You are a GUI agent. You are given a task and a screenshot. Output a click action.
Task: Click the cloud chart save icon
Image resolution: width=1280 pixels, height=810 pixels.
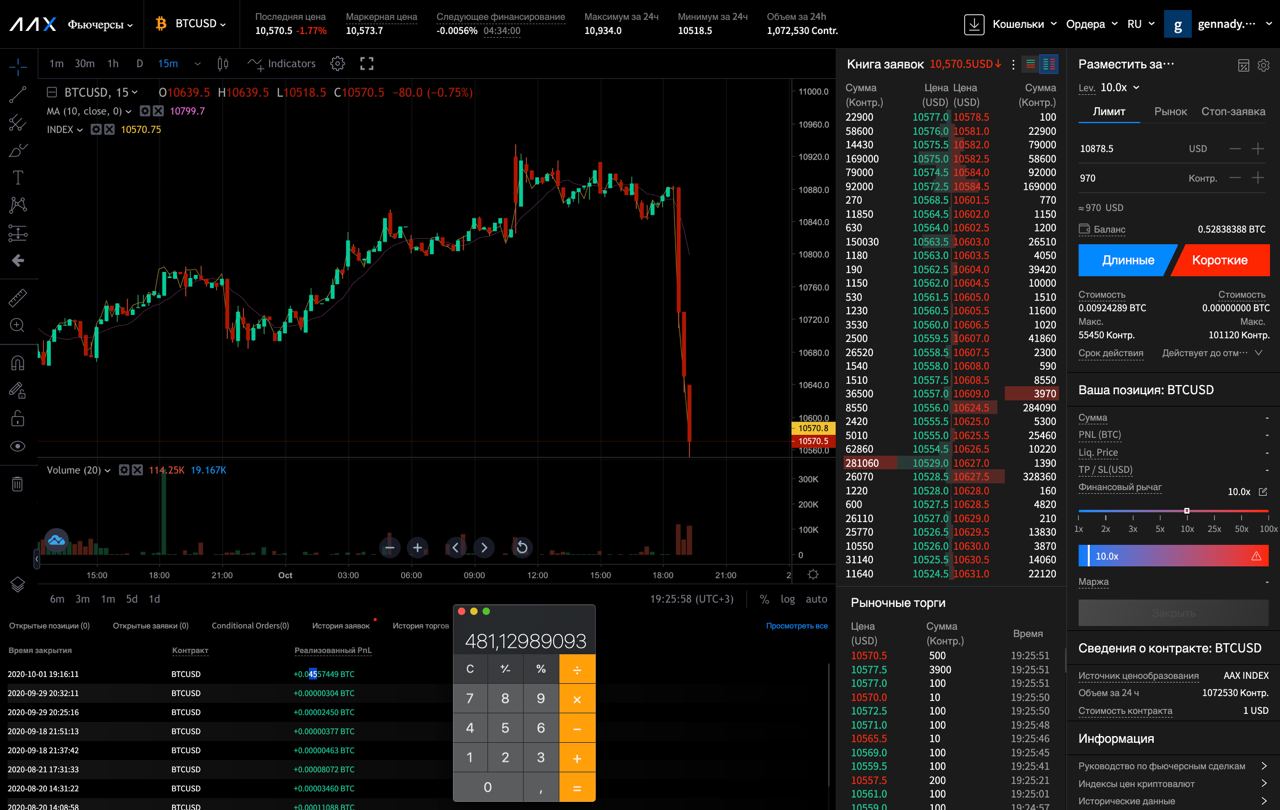57,540
